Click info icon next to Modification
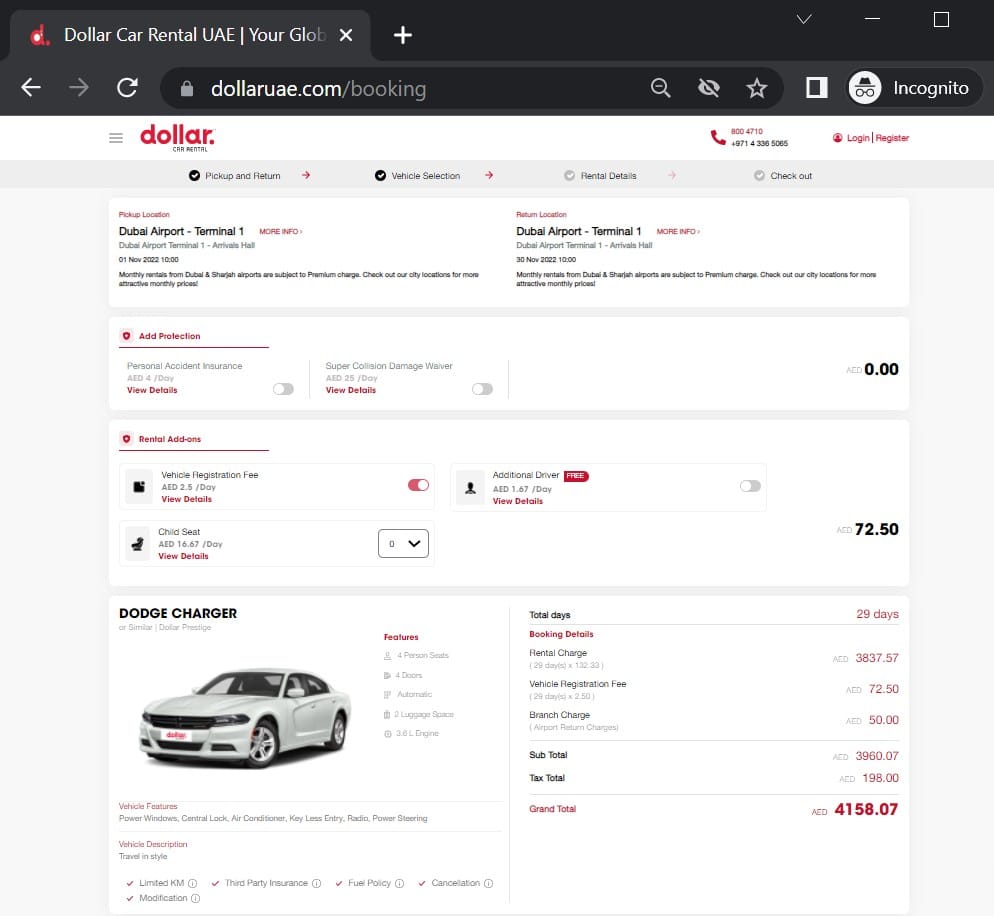 point(196,898)
